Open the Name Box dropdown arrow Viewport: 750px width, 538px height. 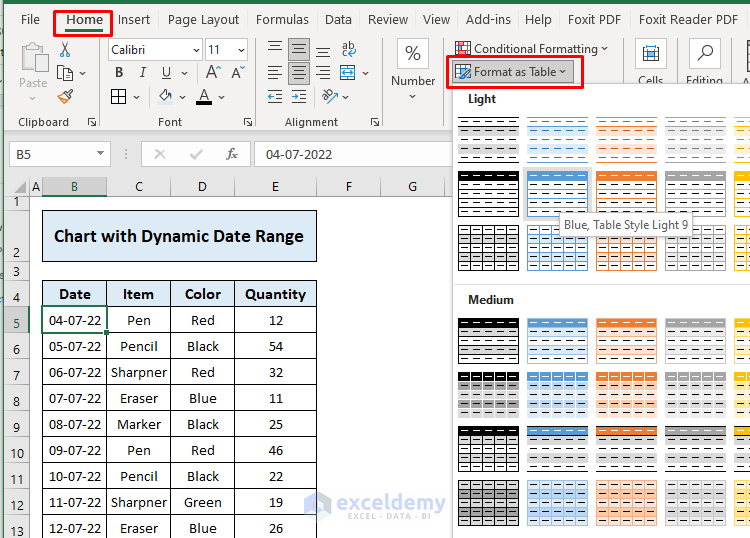pos(100,154)
